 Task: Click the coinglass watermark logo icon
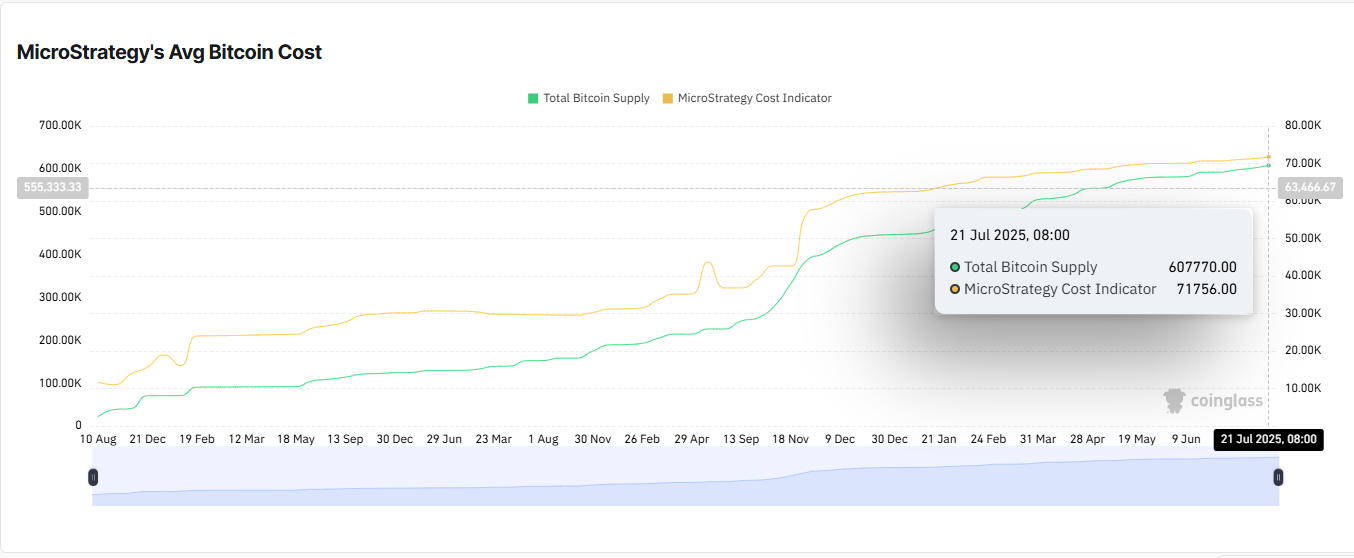pyautogui.click(x=1174, y=401)
